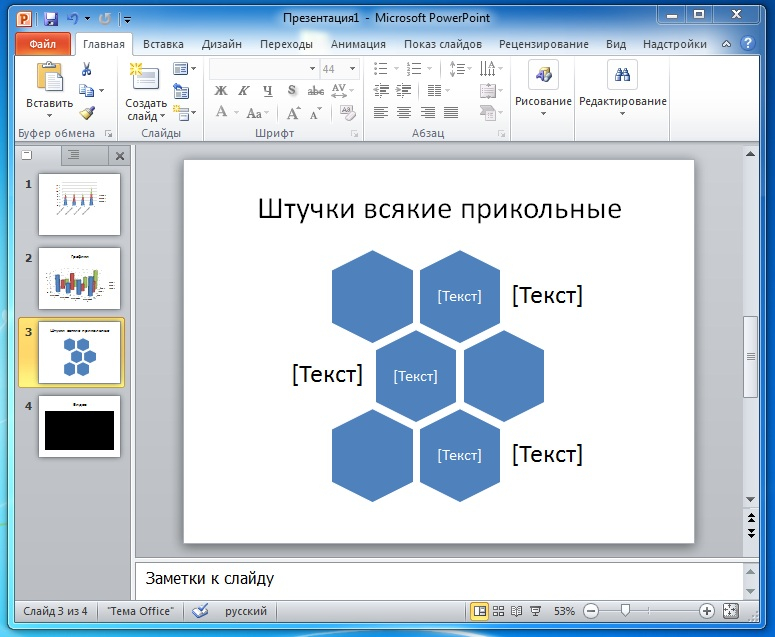Image resolution: width=775 pixels, height=637 pixels.
Task: Click fit slide to window icon
Action: pos(730,610)
